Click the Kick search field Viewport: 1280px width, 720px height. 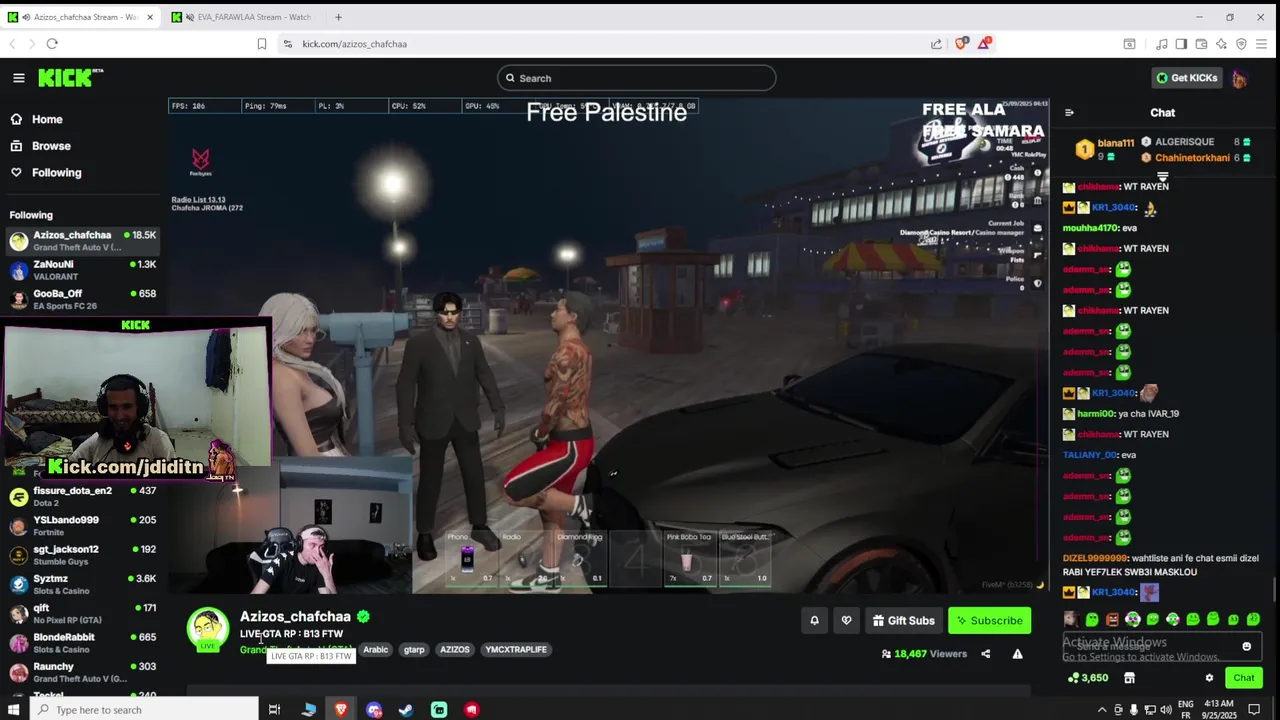click(636, 78)
